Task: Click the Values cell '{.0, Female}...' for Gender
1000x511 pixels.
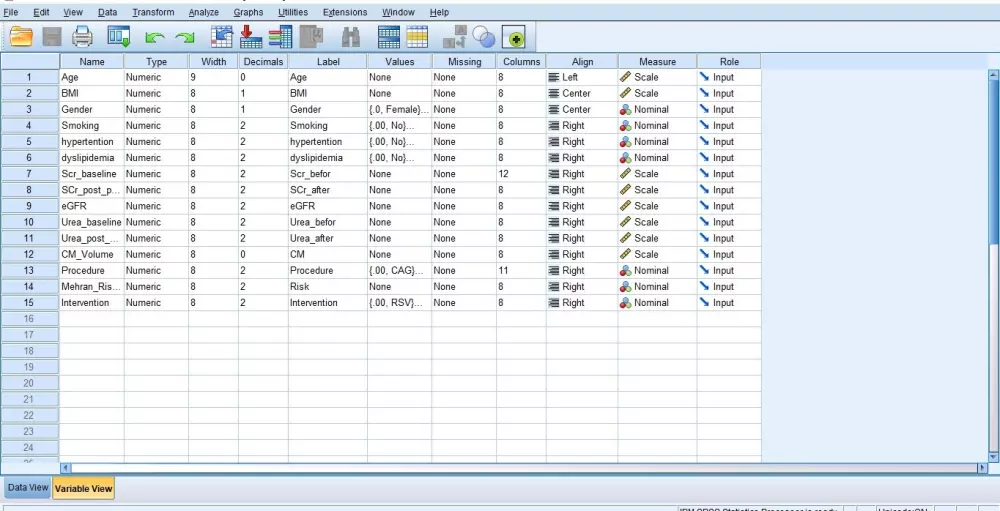Action: coord(399,109)
